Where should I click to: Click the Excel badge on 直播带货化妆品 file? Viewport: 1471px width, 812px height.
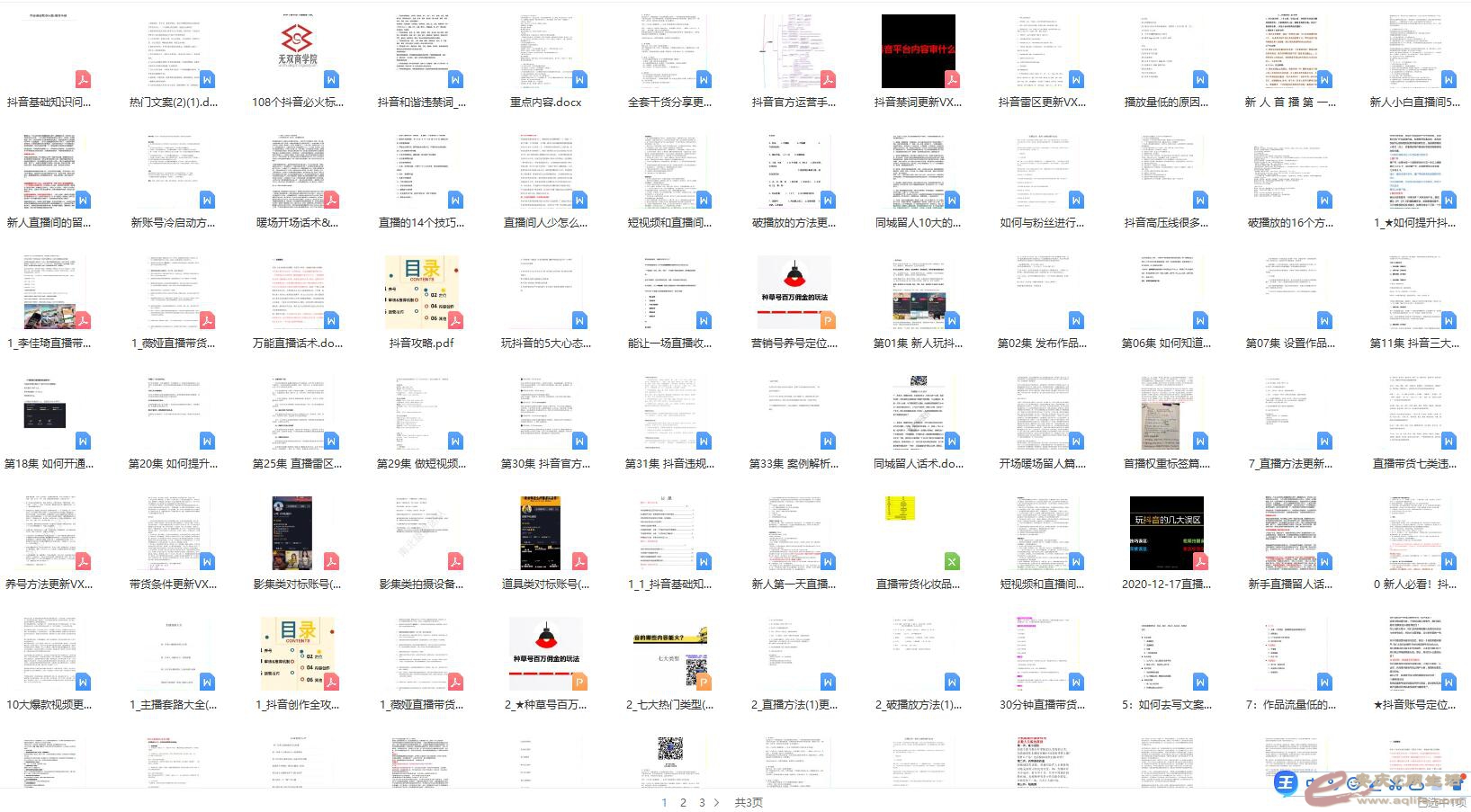point(952,561)
